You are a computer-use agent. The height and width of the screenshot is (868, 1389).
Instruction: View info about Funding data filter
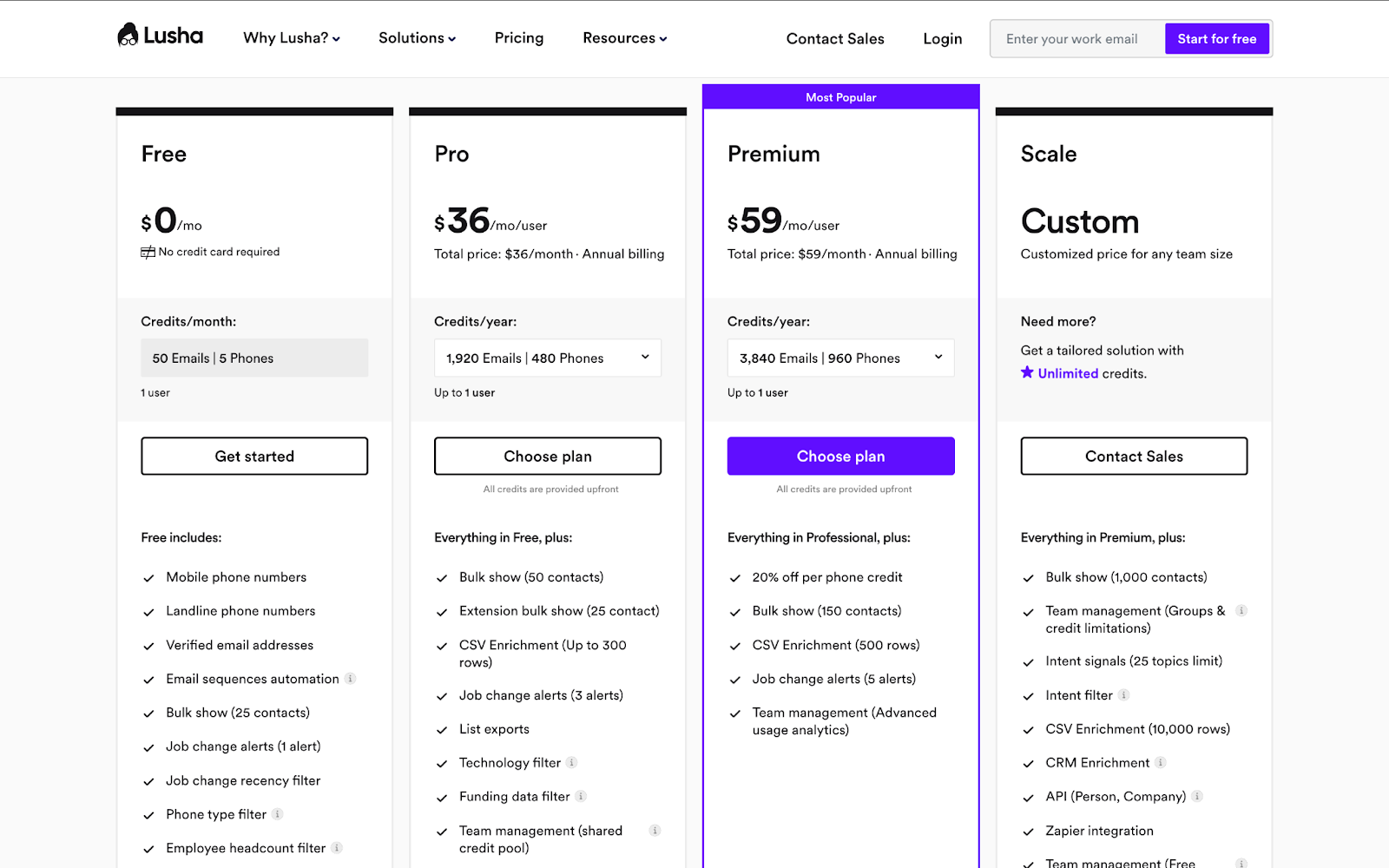click(581, 796)
